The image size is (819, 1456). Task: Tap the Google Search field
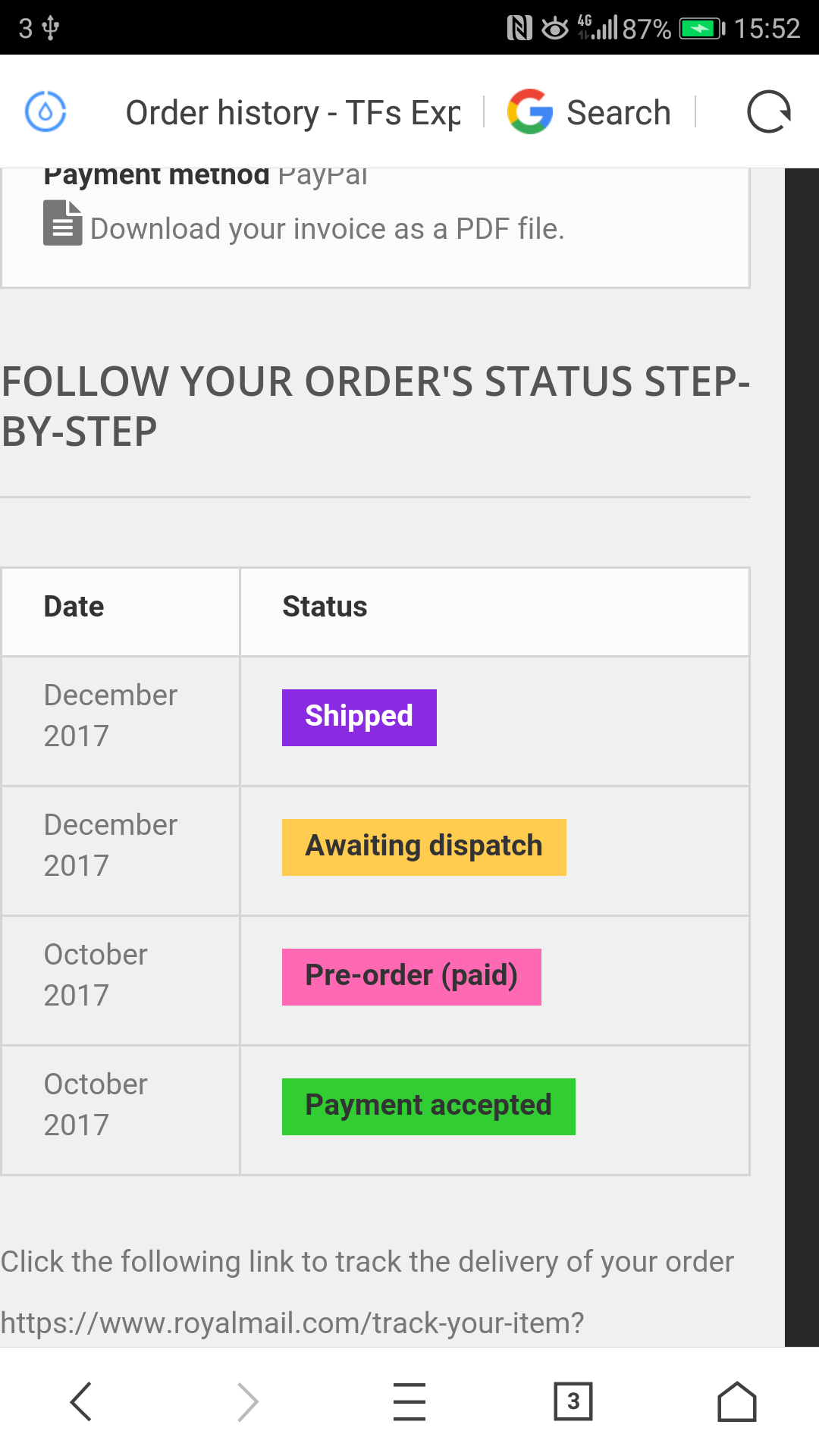tap(618, 113)
